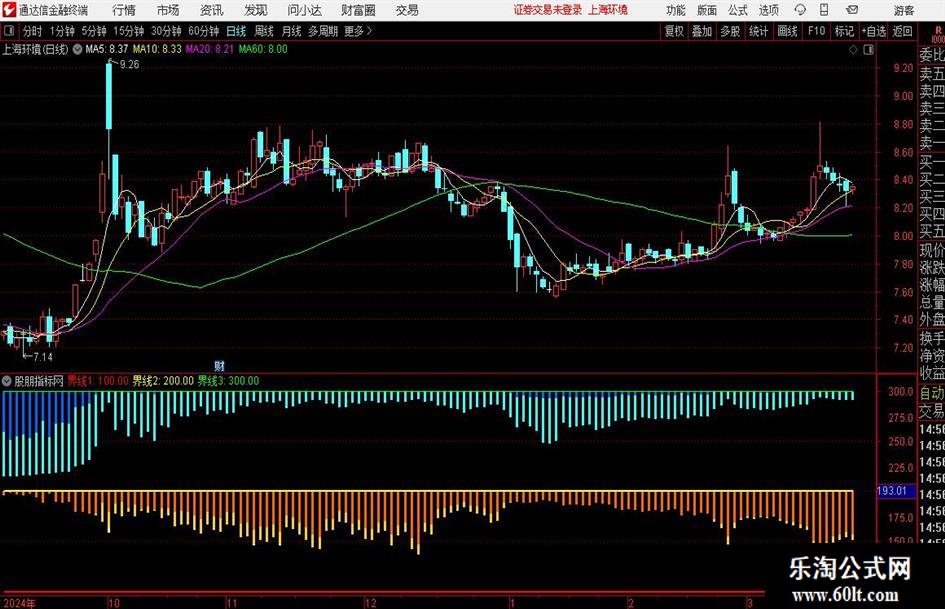The height and width of the screenshot is (609, 945).
Task: Click the F10 company info button
Action: coord(817,31)
